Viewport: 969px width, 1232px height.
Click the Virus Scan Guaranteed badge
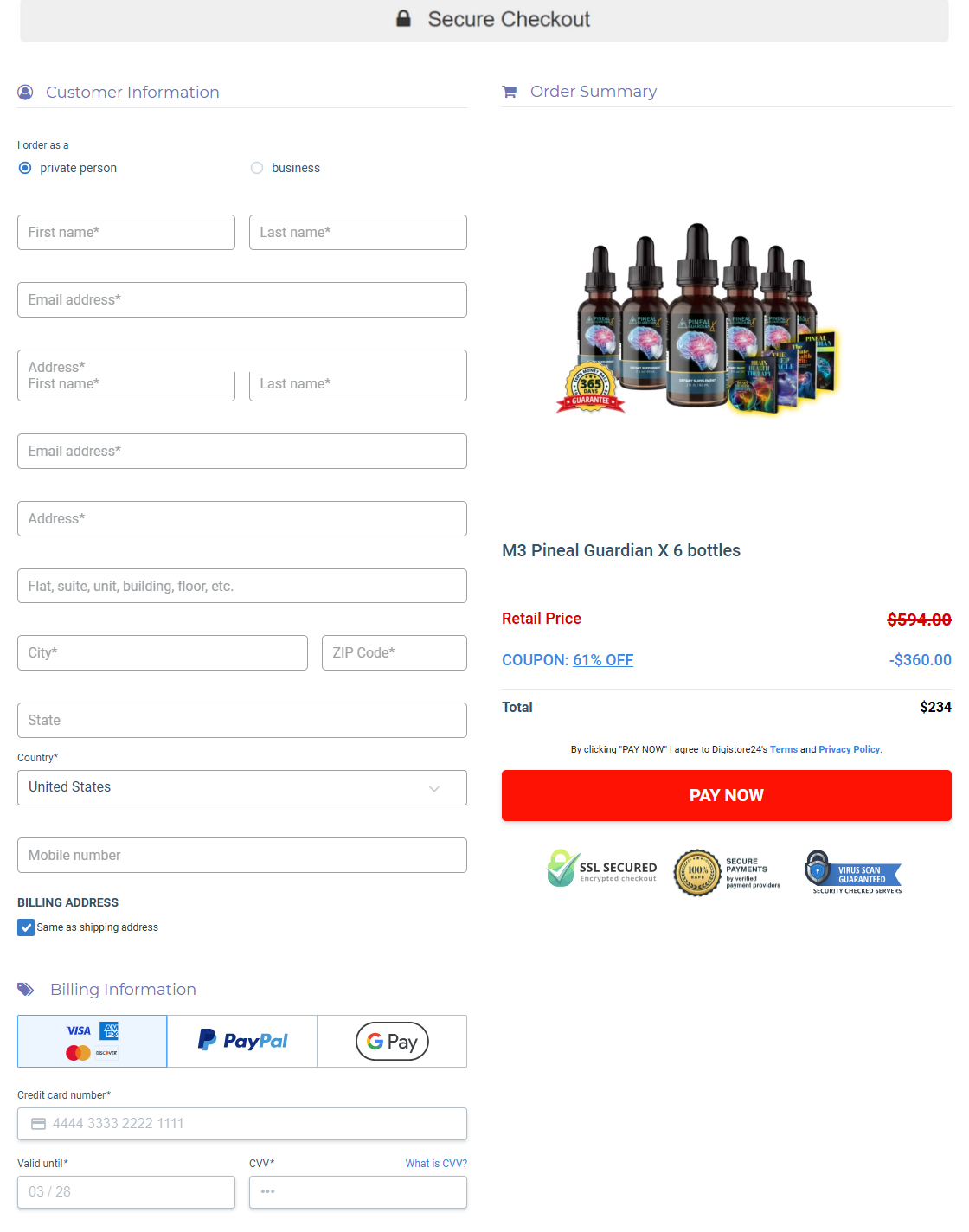pos(853,872)
